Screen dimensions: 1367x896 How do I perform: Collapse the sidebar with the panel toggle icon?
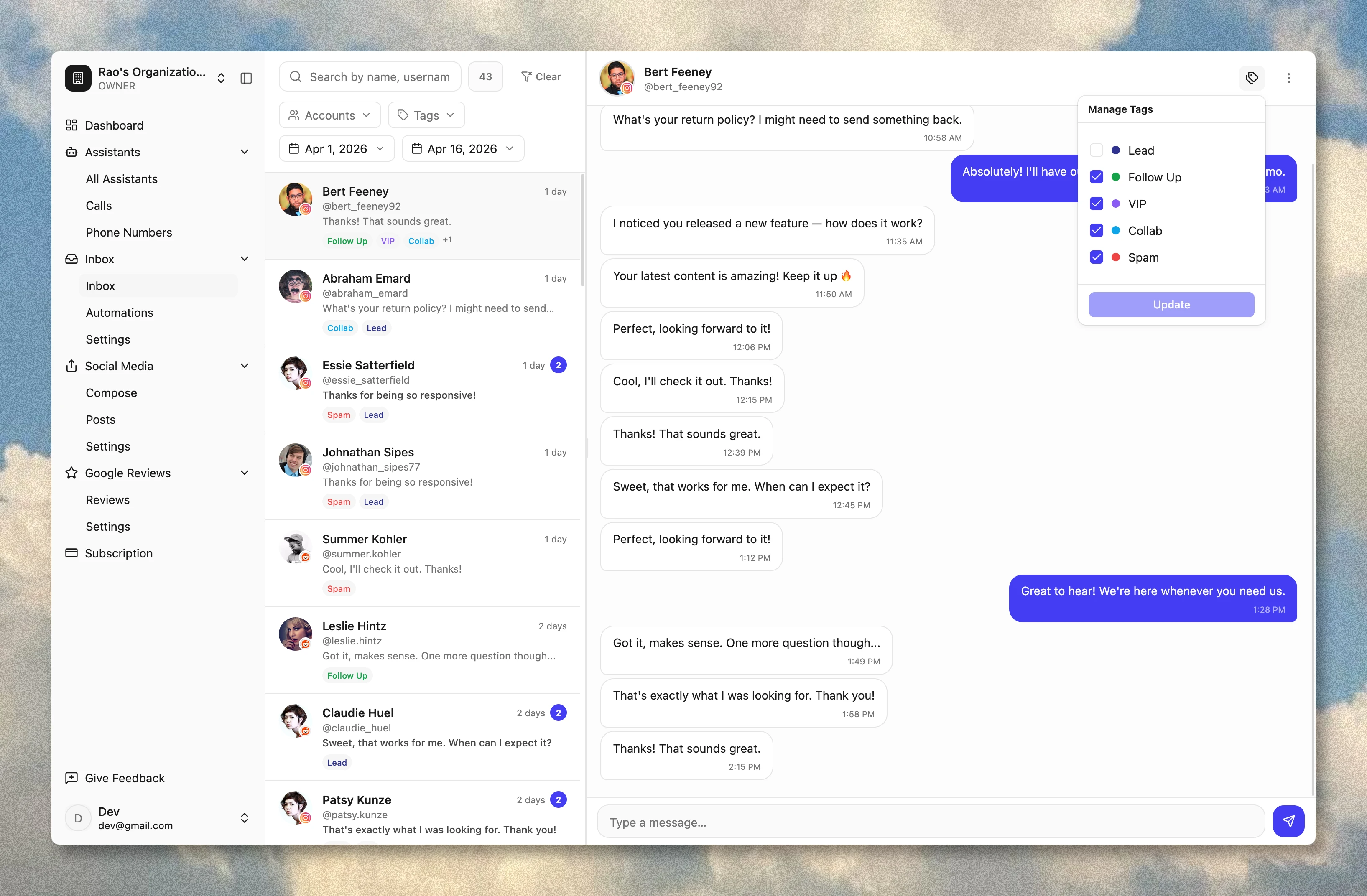(246, 78)
